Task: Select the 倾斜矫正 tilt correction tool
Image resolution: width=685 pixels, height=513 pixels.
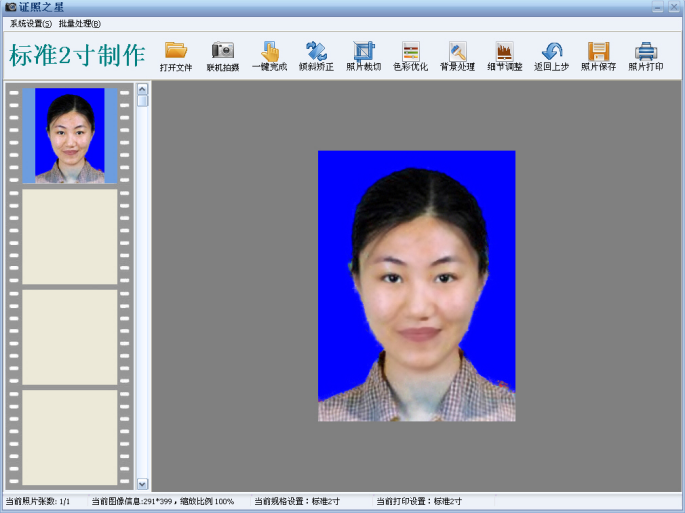Action: 316,56
